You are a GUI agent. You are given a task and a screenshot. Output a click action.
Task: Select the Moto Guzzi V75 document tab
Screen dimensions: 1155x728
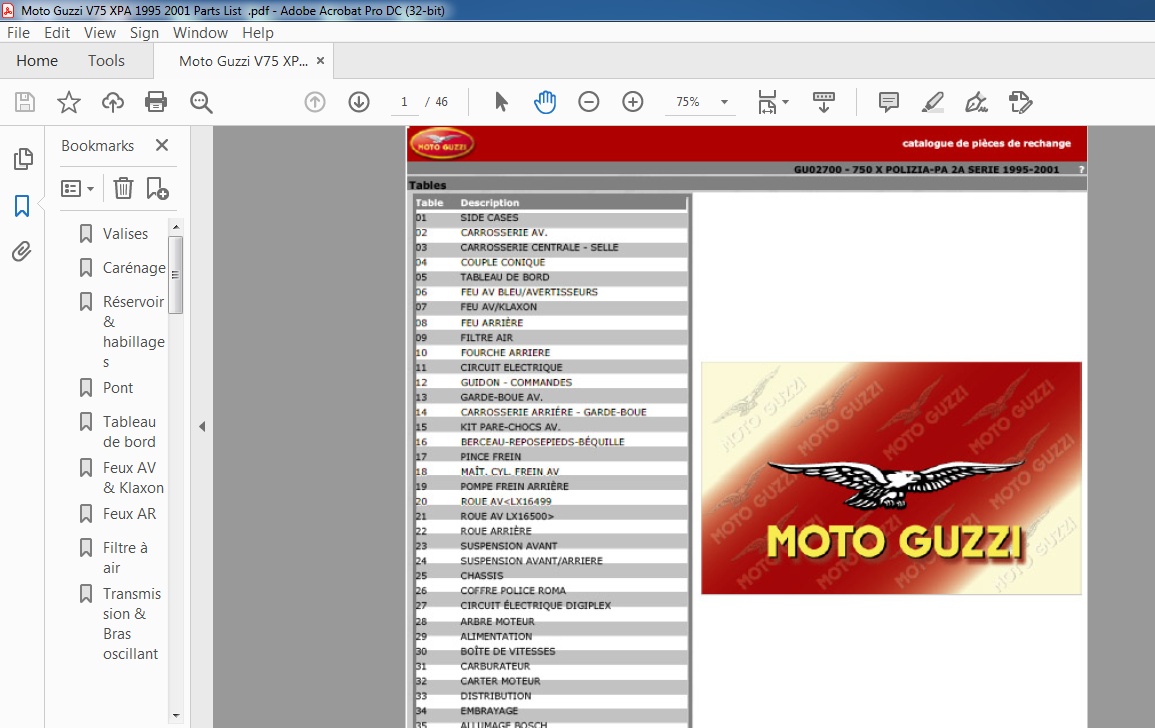243,61
